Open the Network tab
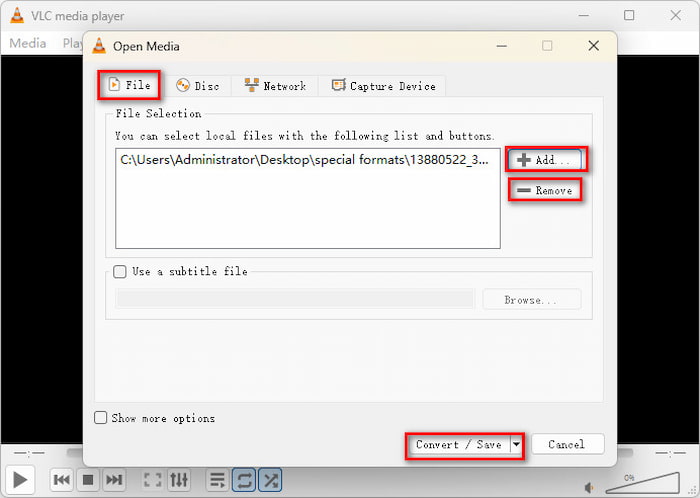Screen dimensions: 700x498 click(x=275, y=86)
